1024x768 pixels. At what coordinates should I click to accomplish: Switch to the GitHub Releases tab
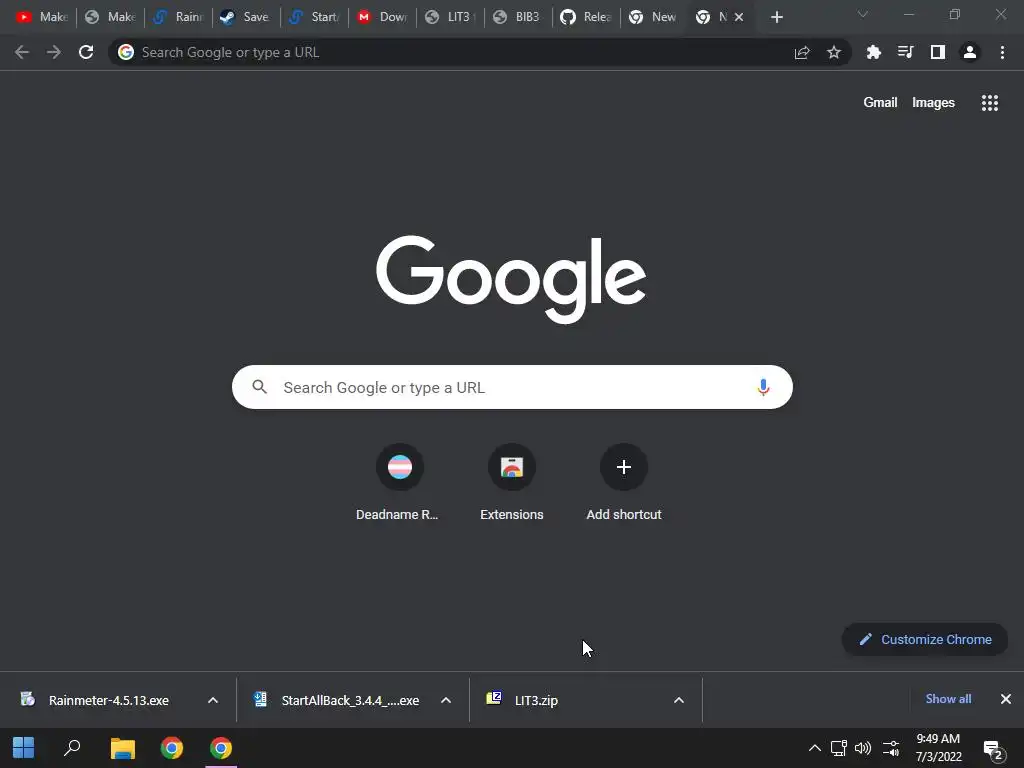pyautogui.click(x=586, y=18)
